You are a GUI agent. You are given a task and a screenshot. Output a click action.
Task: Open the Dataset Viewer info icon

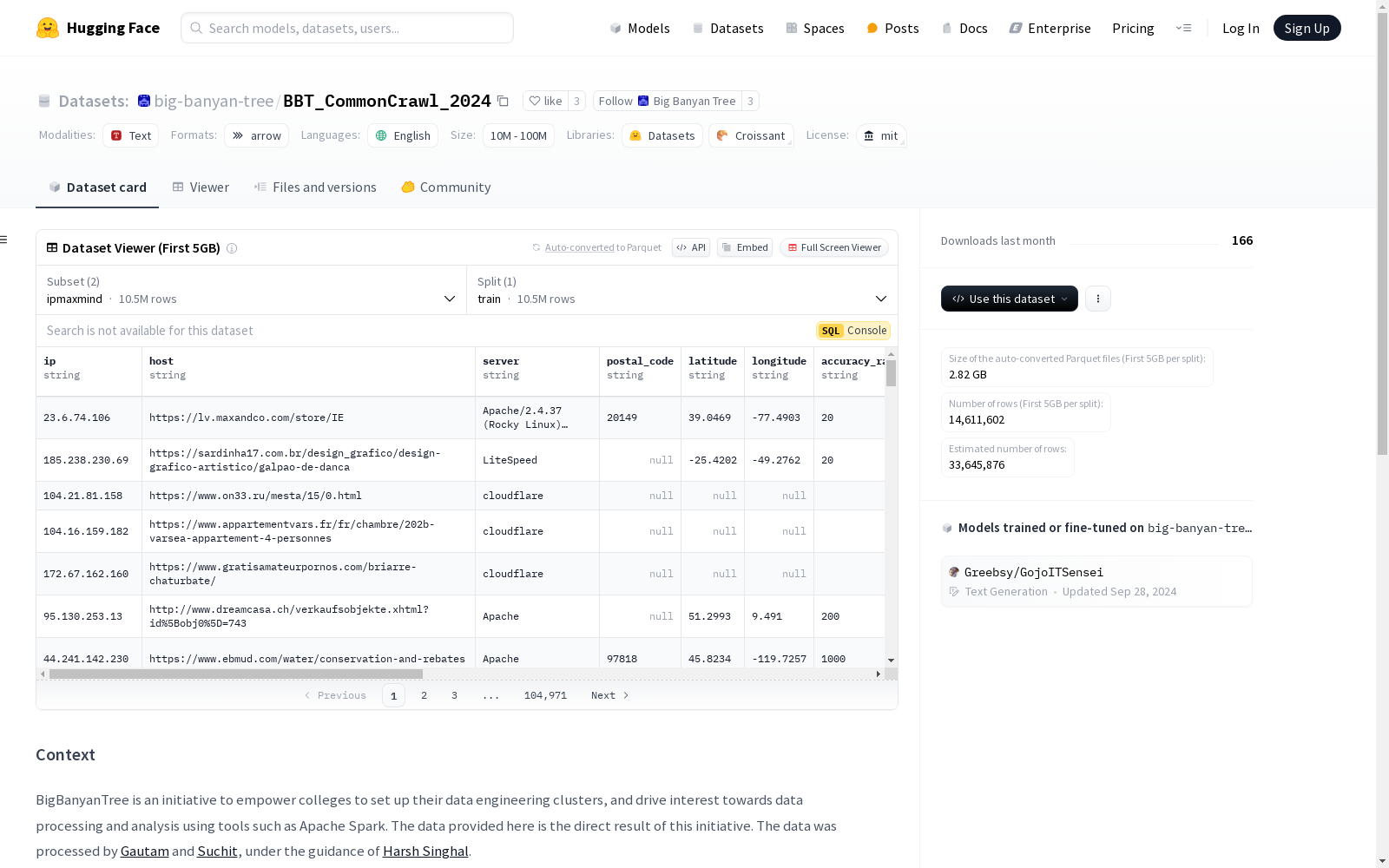point(232,248)
